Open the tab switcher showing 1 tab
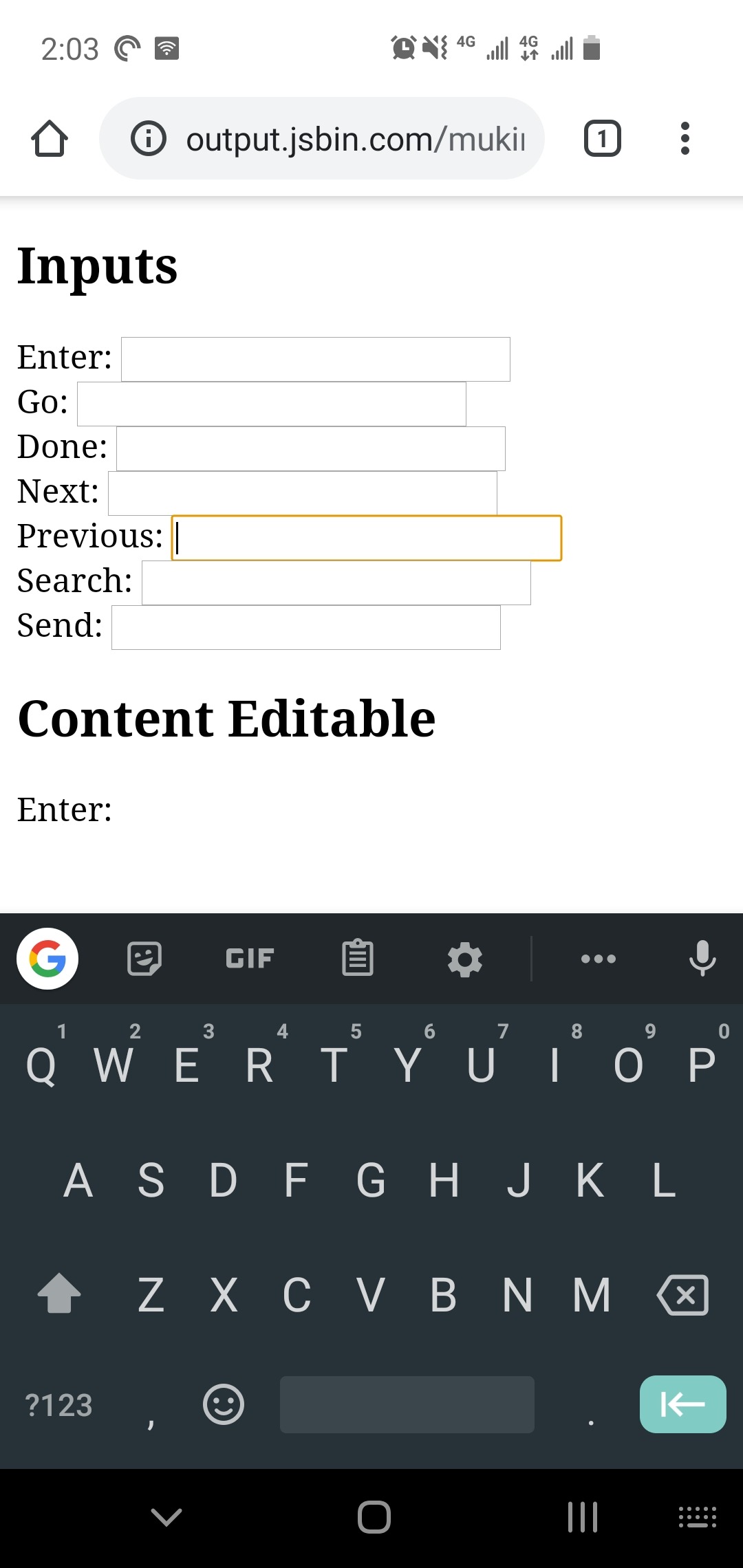743x1568 pixels. point(602,138)
